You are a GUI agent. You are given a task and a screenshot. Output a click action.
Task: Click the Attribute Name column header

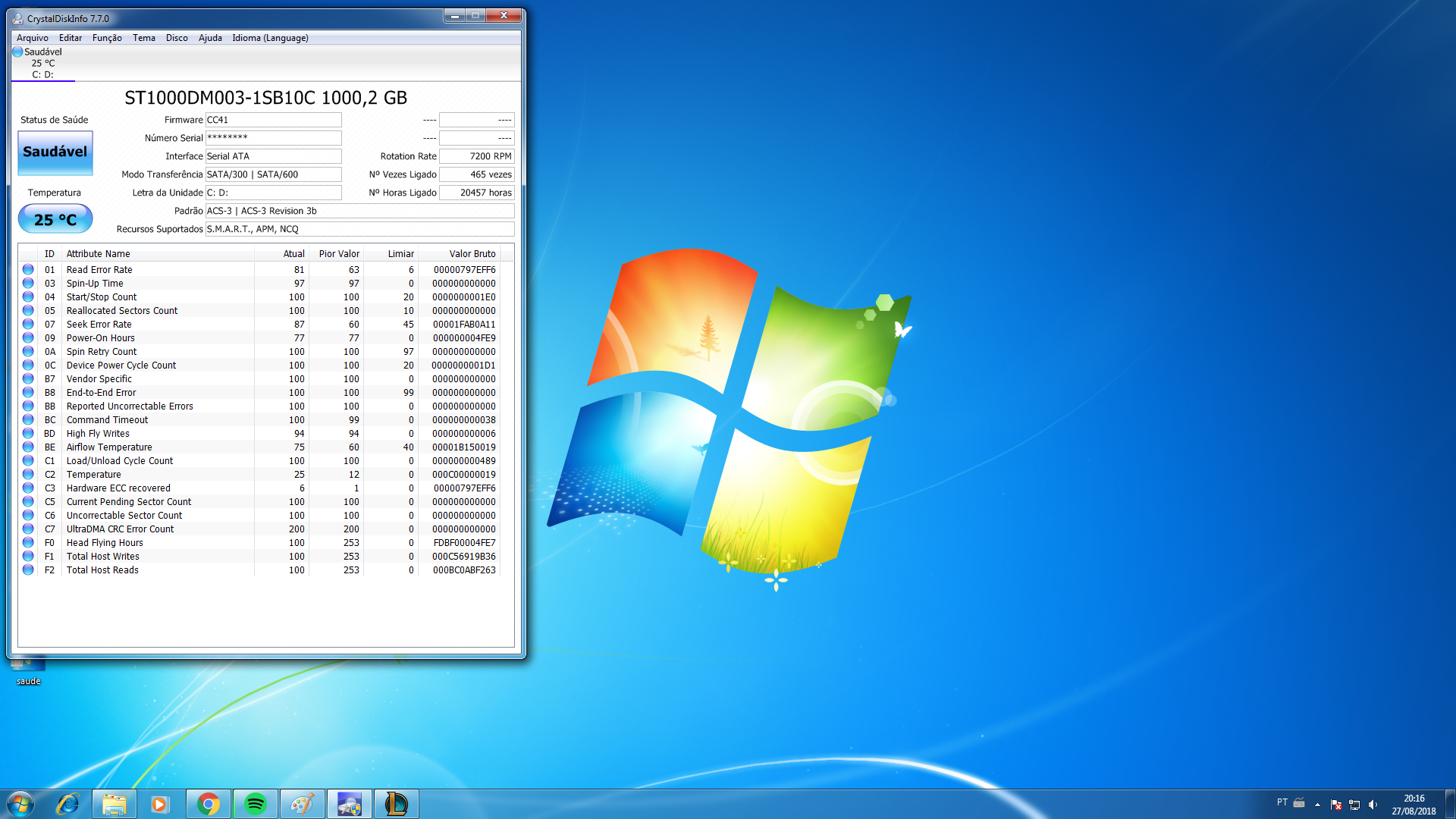(x=158, y=254)
